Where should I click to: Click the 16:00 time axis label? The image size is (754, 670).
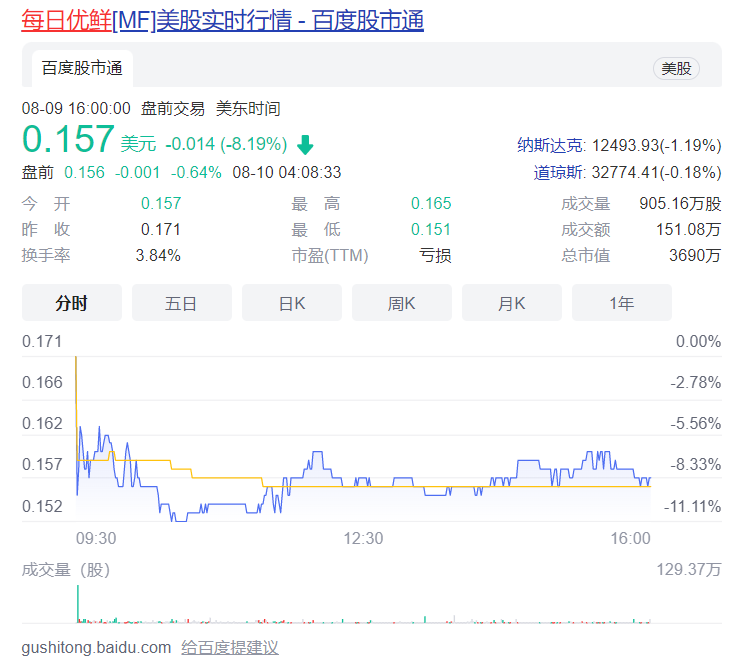(x=630, y=538)
